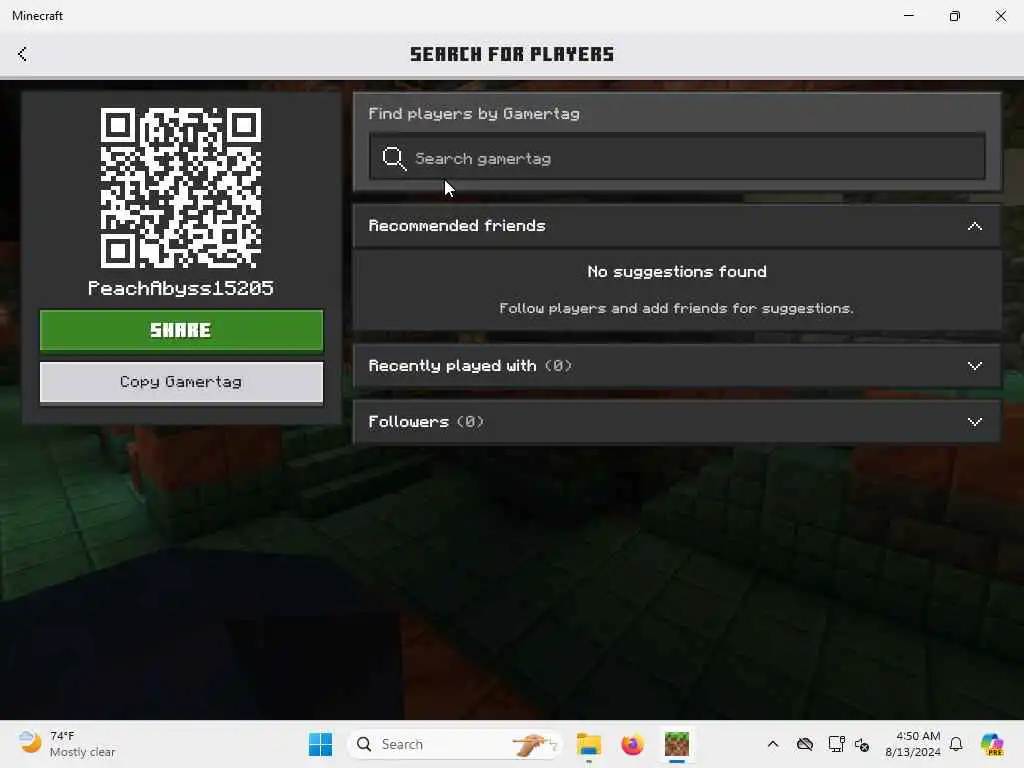Screen dimensions: 1024x768
Task: Click the muted volume tray icon
Action: click(862, 745)
